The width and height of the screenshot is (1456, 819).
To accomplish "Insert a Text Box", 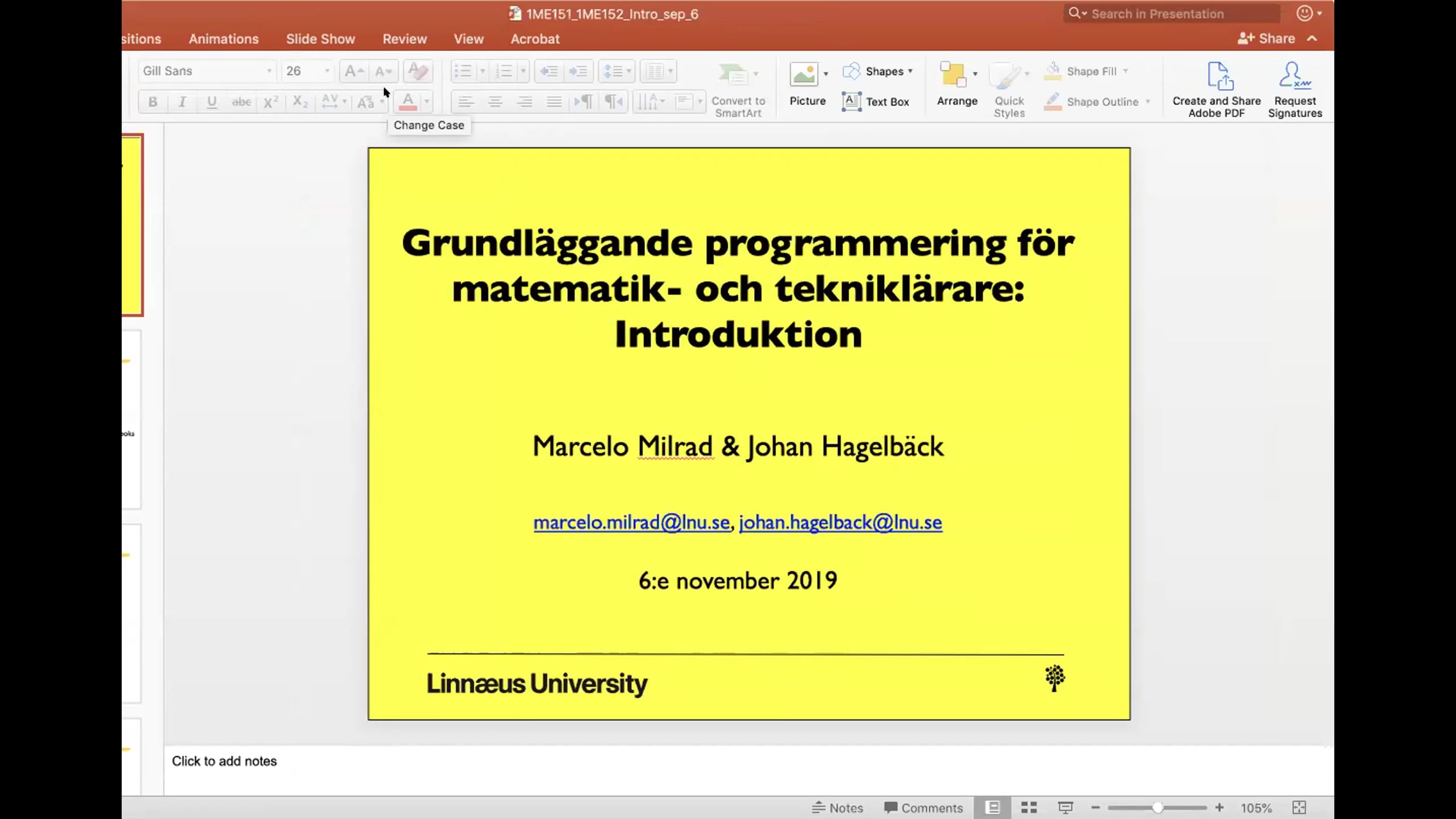I will 875,101.
